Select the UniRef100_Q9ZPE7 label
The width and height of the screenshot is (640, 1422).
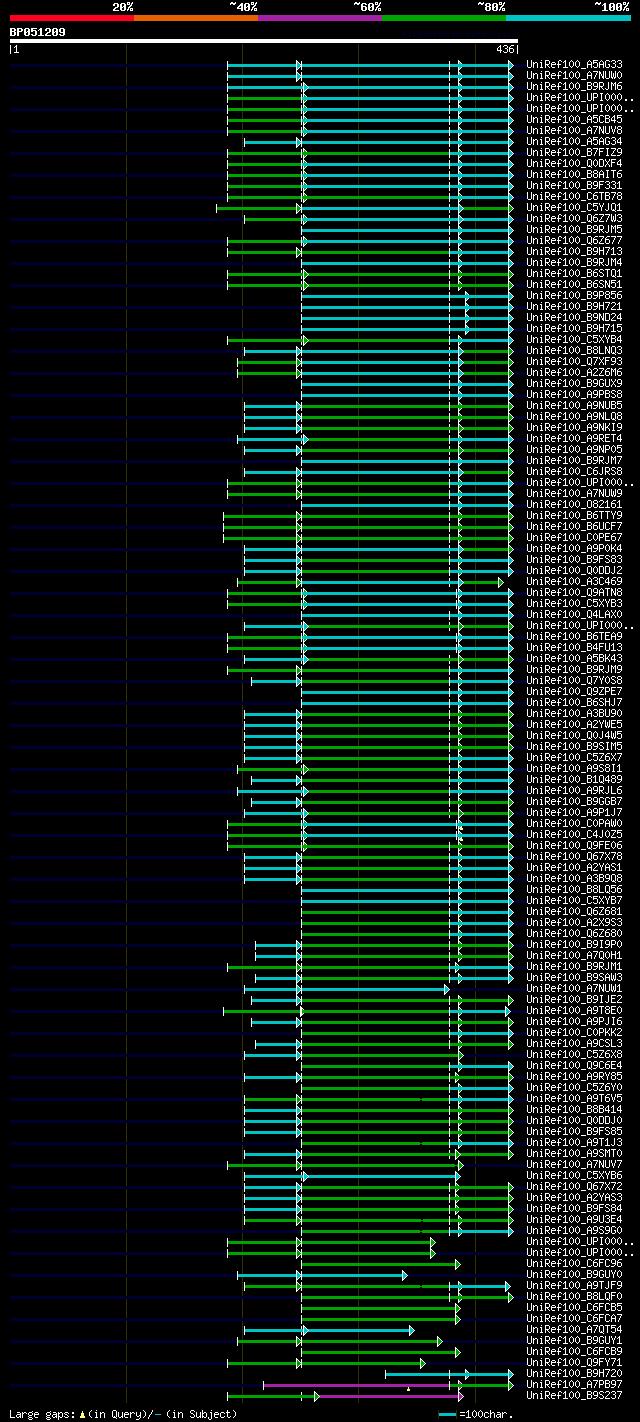(x=573, y=691)
